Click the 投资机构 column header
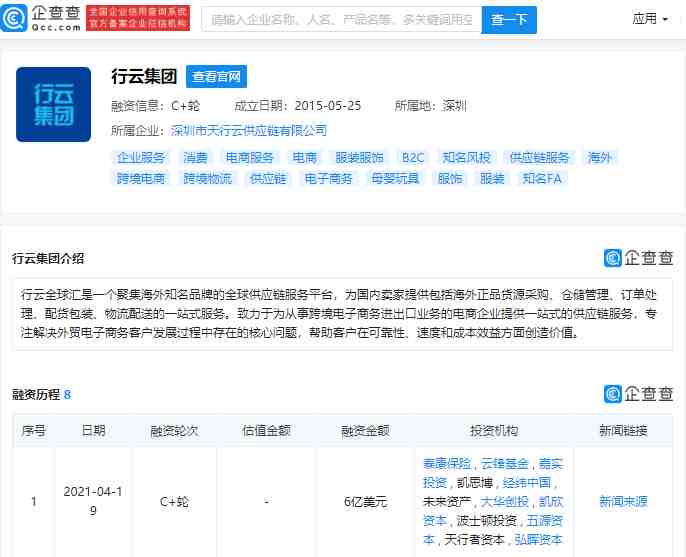686x557 pixels. pyautogui.click(x=494, y=431)
